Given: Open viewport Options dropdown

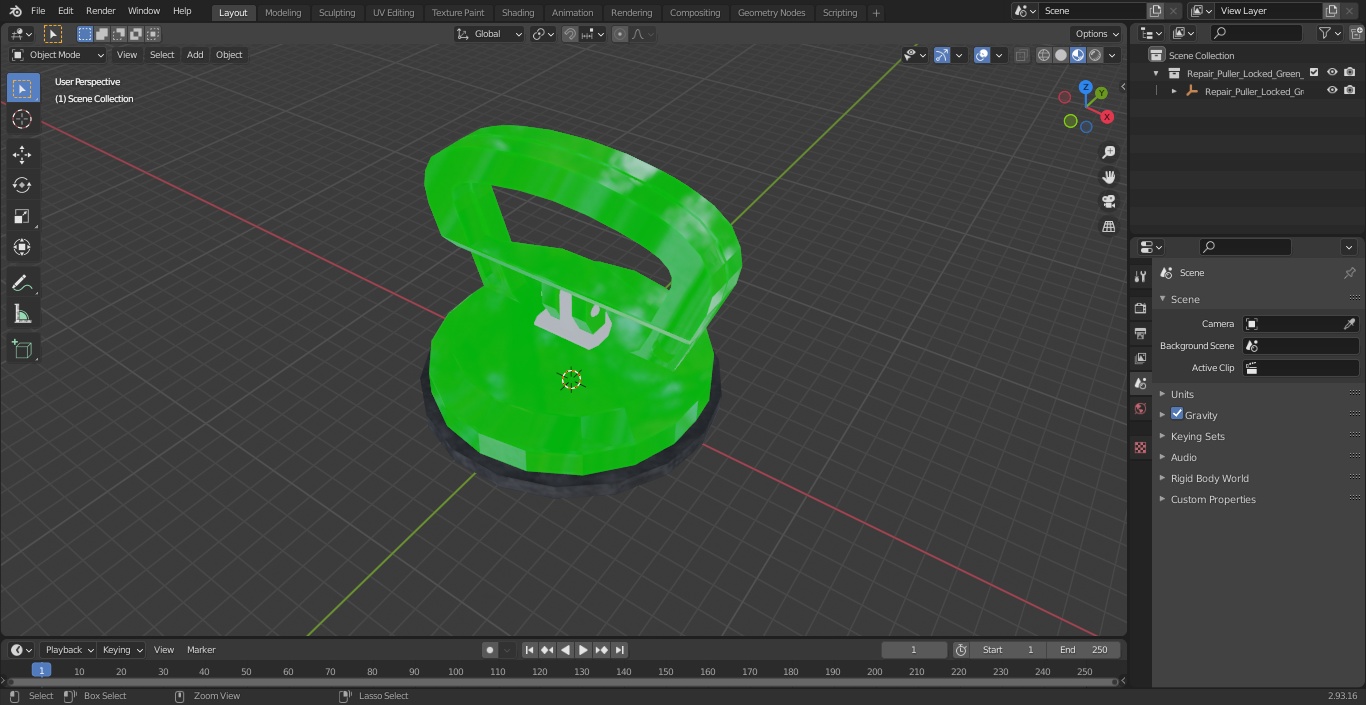Looking at the screenshot, I should coord(1098,34).
